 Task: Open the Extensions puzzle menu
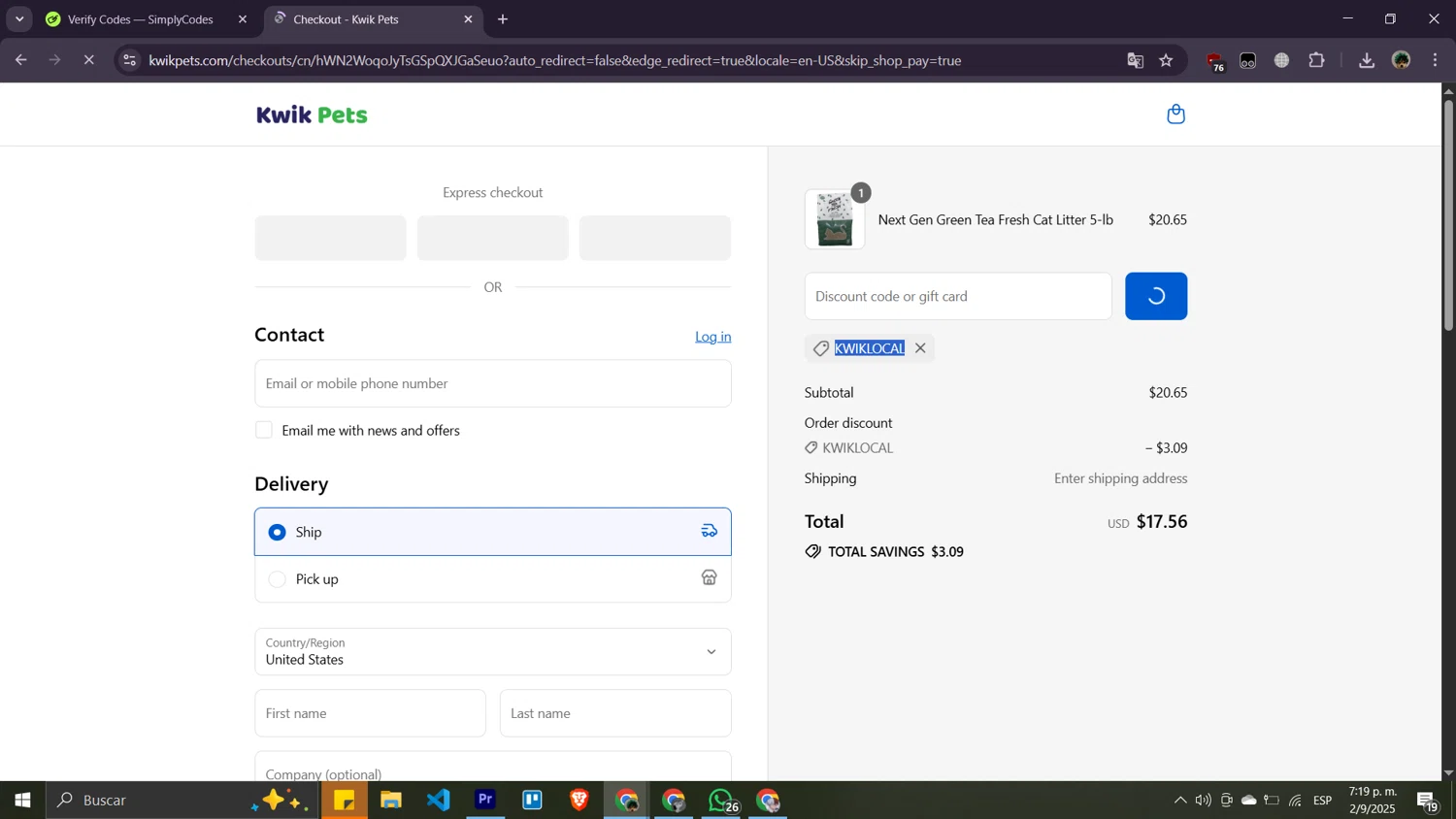tap(1317, 60)
